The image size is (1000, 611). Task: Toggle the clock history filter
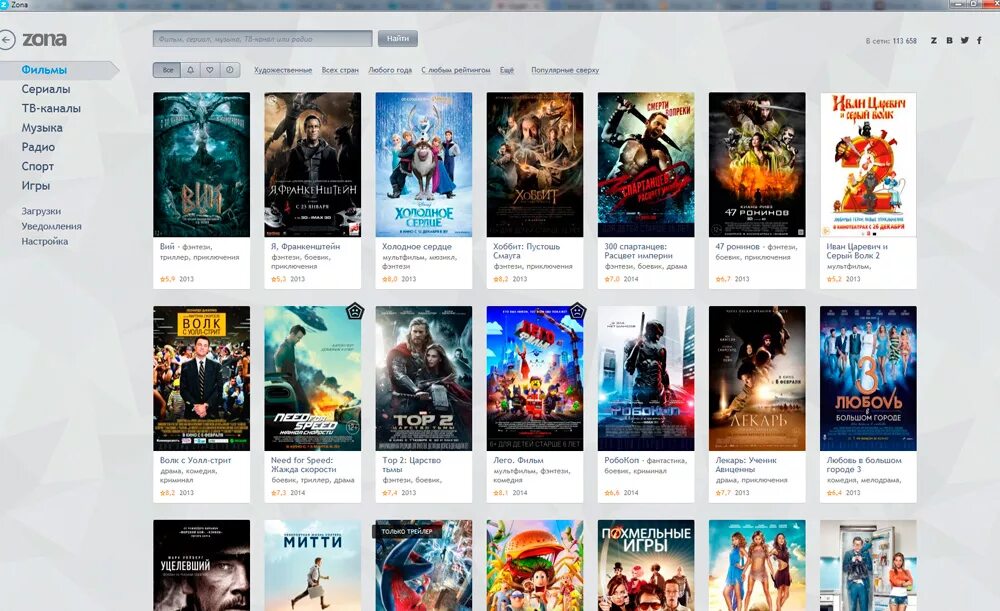click(x=230, y=70)
